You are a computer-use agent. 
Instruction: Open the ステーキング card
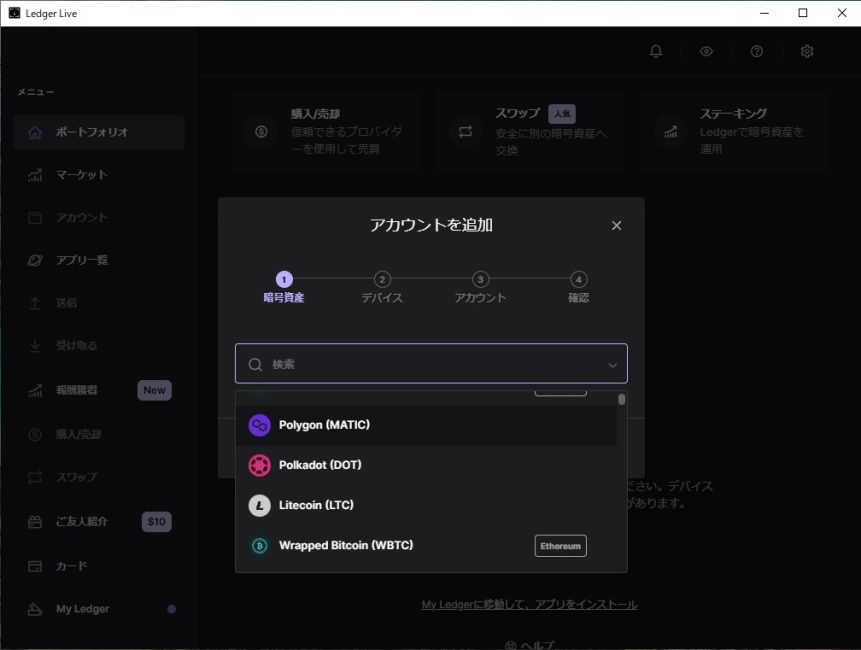(x=734, y=132)
